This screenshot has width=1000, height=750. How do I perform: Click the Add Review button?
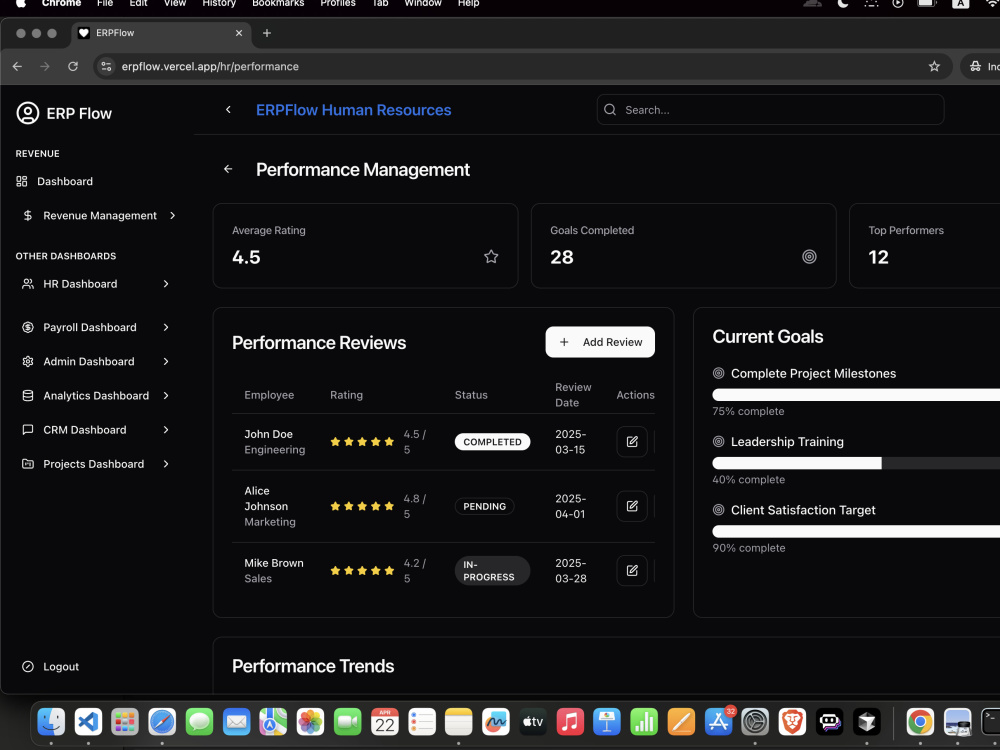600,342
